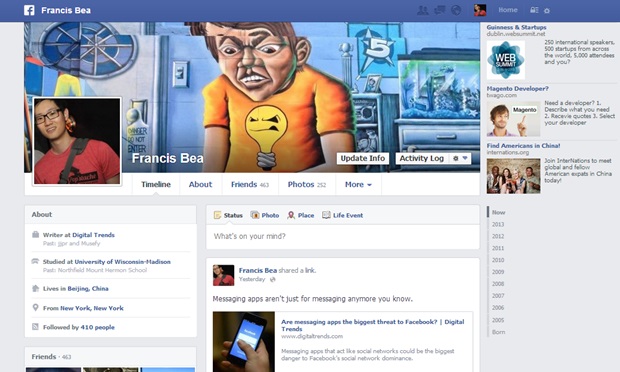Open the shared article title about messaging apps
Image resolution: width=620 pixels, height=372 pixels.
point(372,325)
